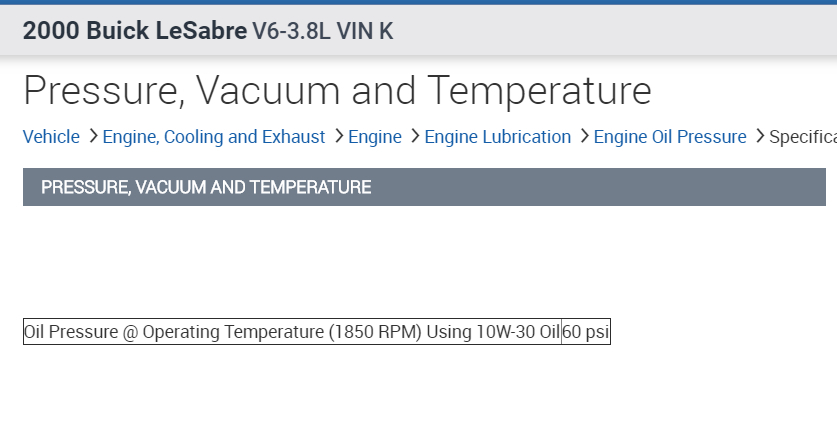Select the Oil Pressure @ Operating Temperature cell

click(x=291, y=332)
